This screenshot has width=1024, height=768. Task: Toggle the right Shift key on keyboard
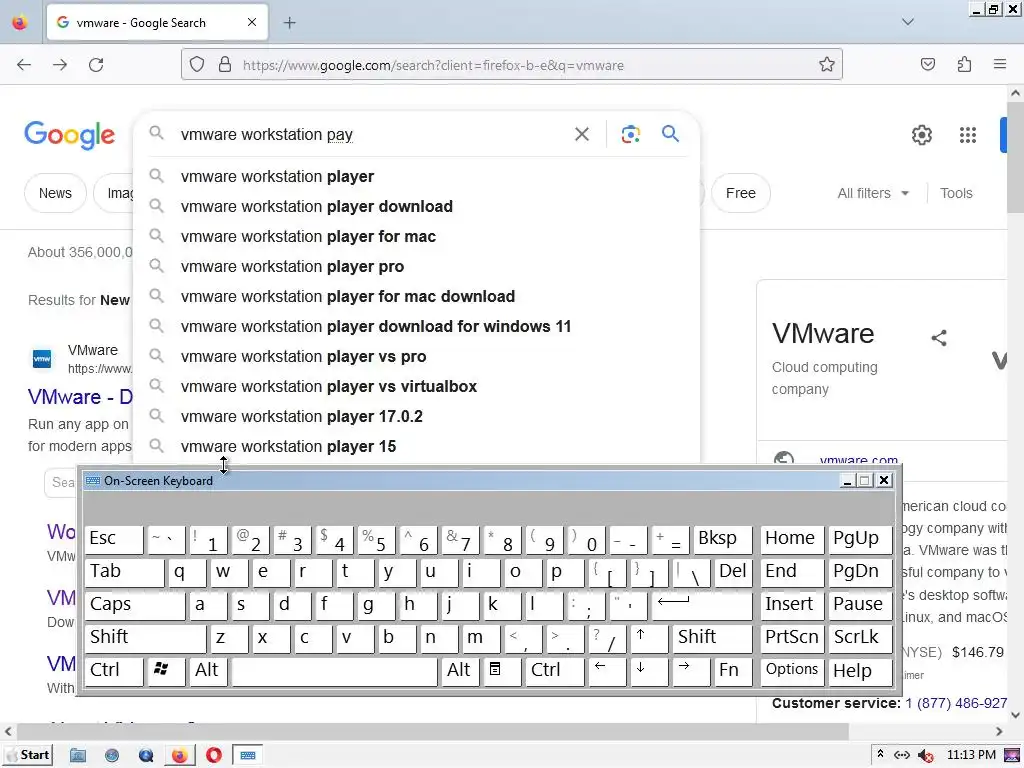(x=712, y=638)
